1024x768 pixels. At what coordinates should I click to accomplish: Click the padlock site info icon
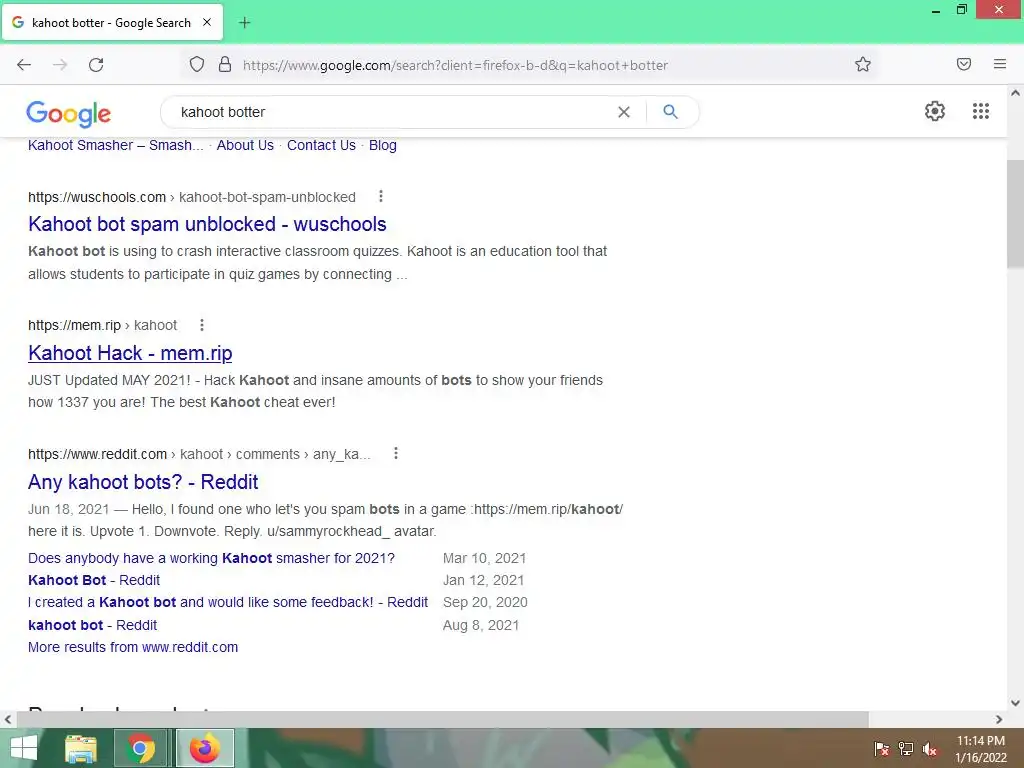pyautogui.click(x=225, y=64)
